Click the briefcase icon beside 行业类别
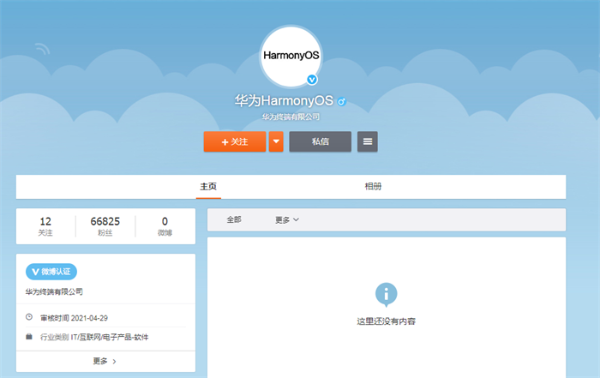The width and height of the screenshot is (600, 378). pos(29,337)
